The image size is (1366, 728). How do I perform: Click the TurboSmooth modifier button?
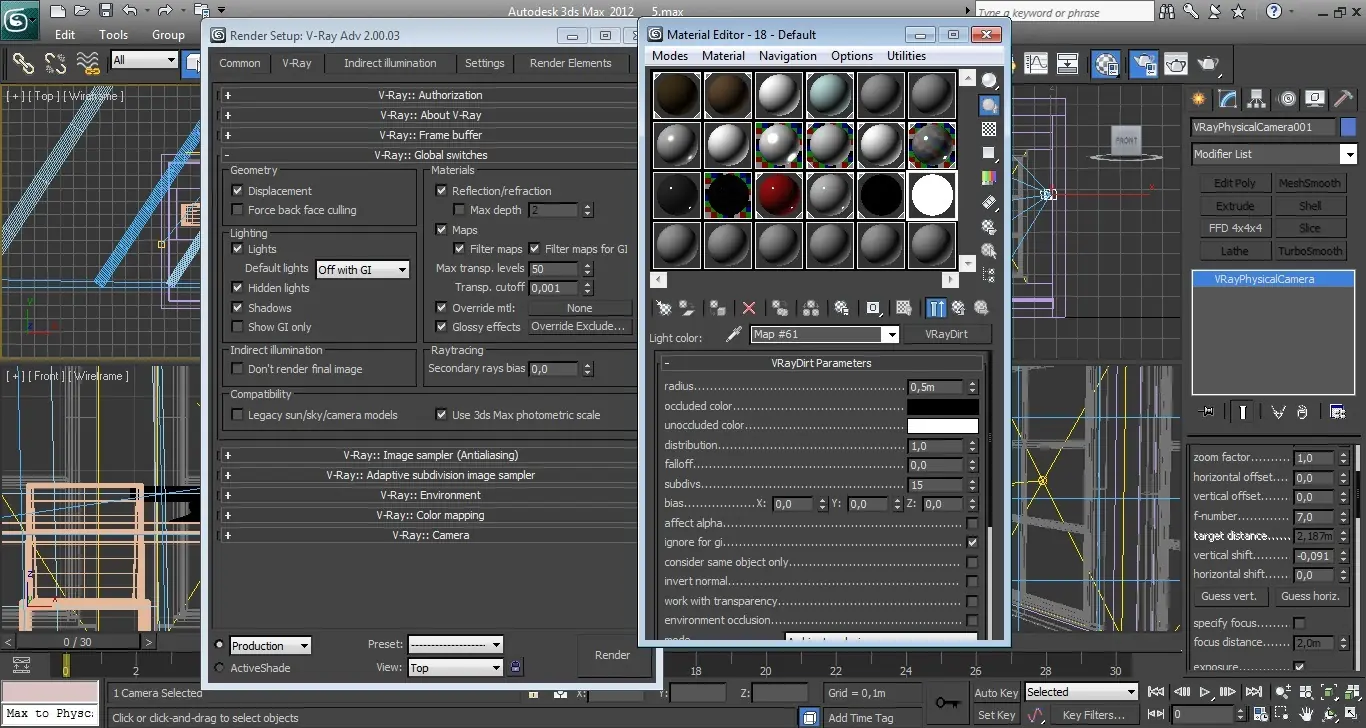(1310, 251)
